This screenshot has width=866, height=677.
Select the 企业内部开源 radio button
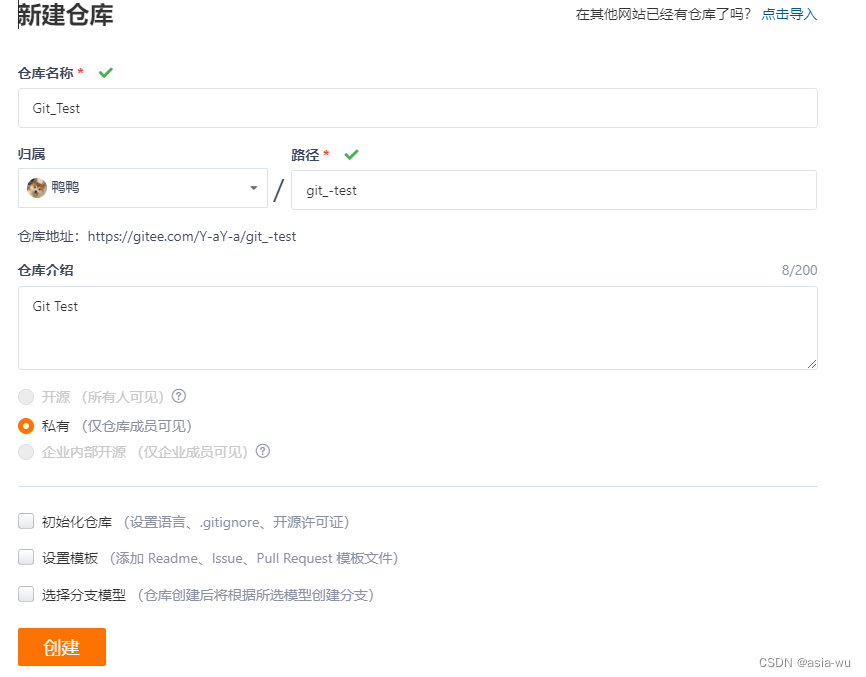pos(26,452)
